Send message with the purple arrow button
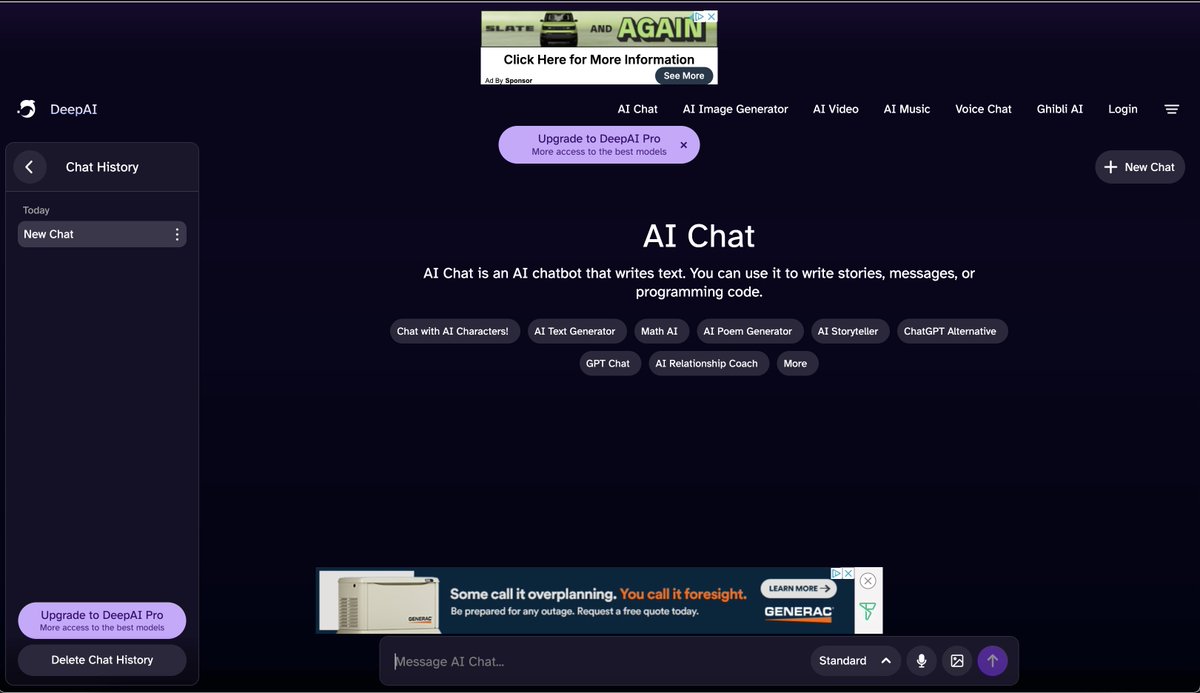Viewport: 1200px width, 693px height. [x=992, y=661]
